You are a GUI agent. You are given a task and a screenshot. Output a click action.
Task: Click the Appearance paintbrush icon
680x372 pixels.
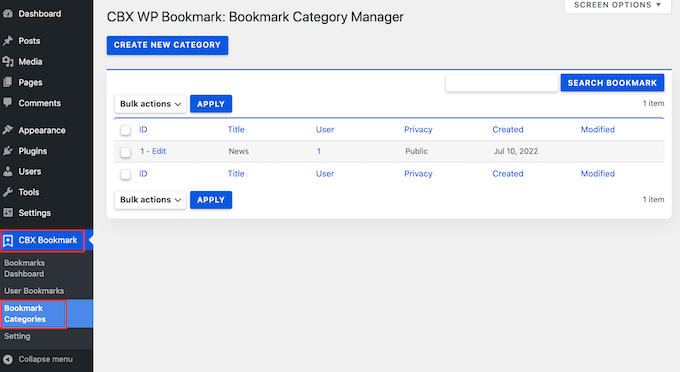coord(7,130)
